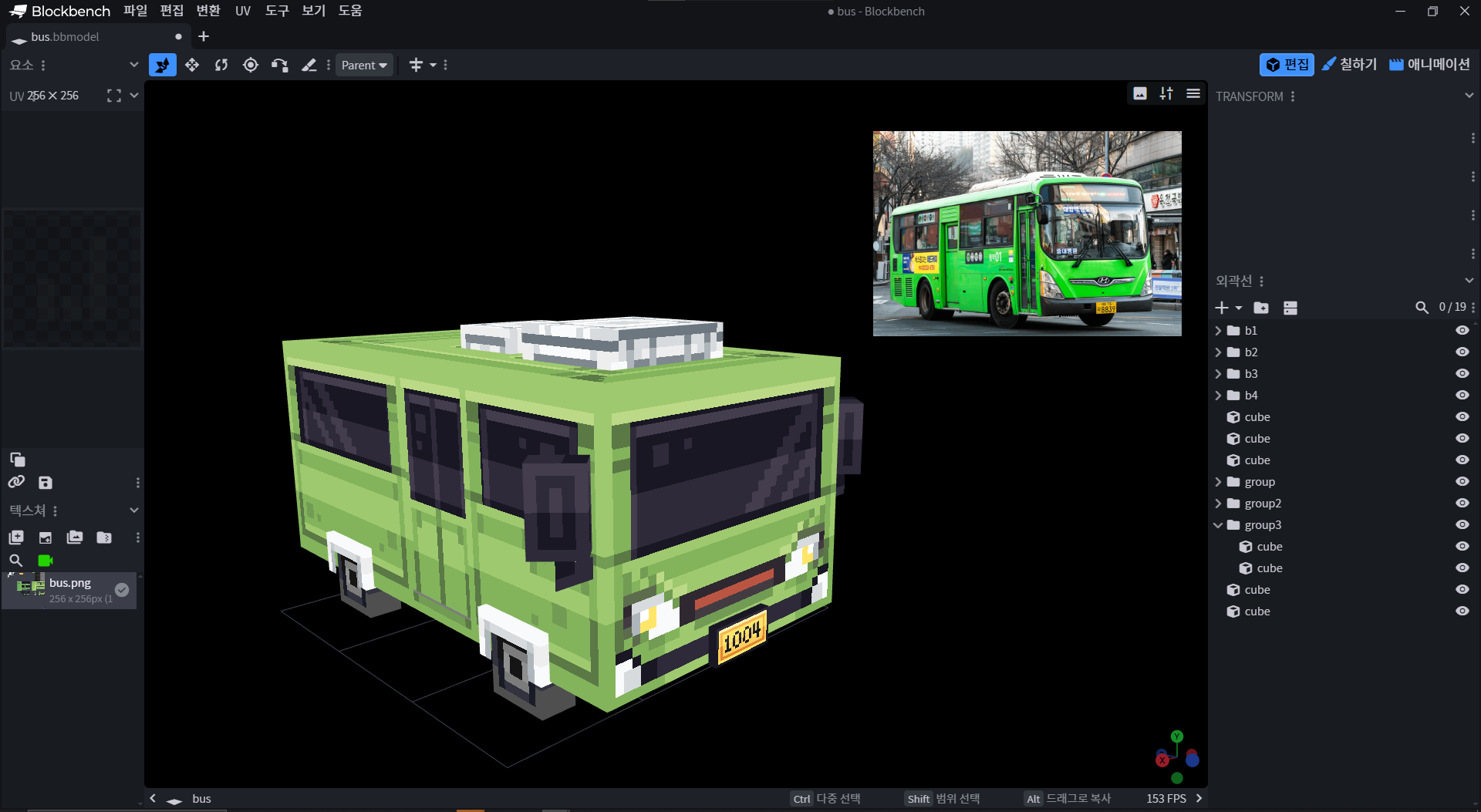Switch to 칠하기 paint mode
Screen dimensions: 1481x812
1349,65
